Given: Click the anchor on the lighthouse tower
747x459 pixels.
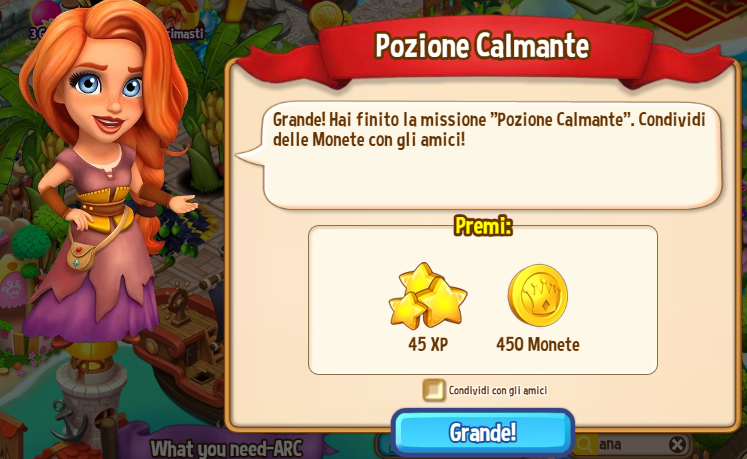Looking at the screenshot, I should coord(68,420).
